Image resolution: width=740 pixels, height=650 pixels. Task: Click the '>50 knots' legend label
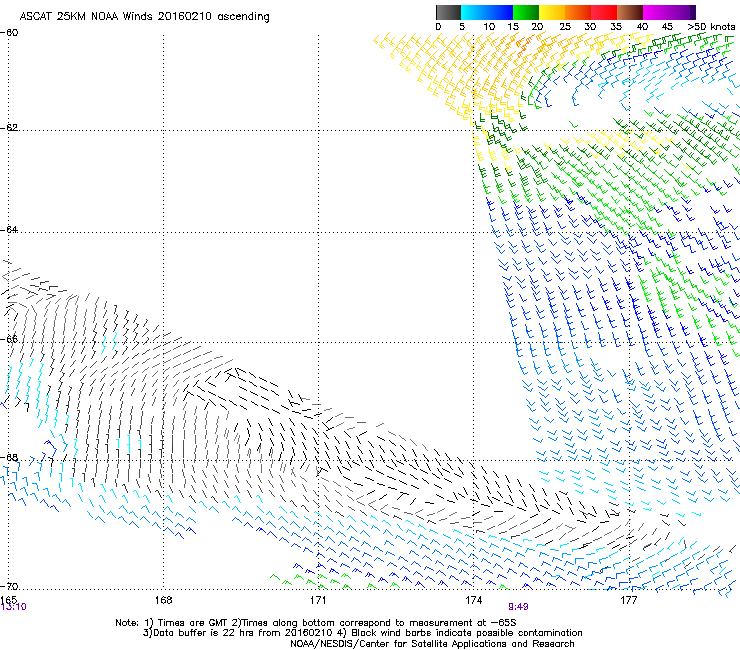[x=711, y=27]
